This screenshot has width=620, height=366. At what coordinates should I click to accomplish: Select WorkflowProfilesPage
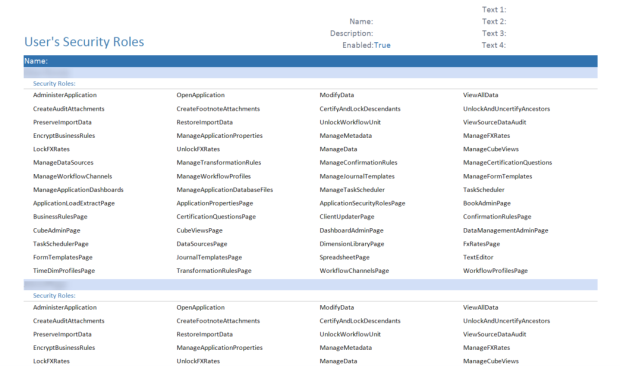495,271
